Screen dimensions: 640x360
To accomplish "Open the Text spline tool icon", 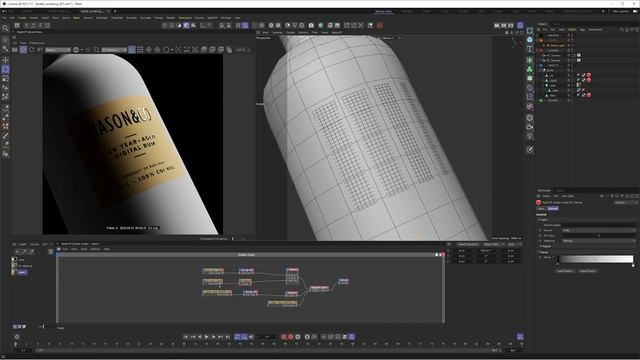I will click(x=530, y=49).
